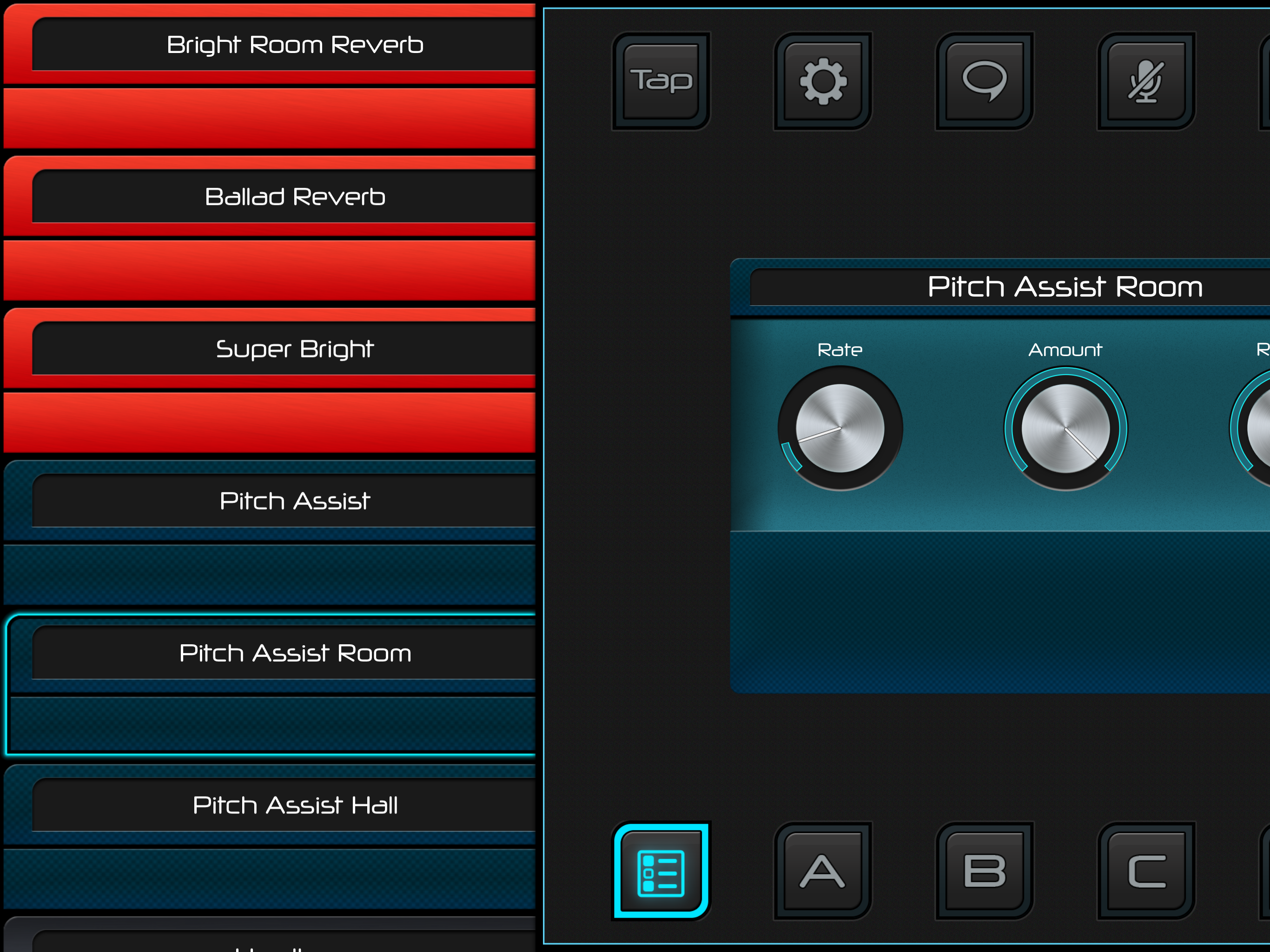Click the Amount knob
The width and height of the screenshot is (1270, 952).
pos(1065,428)
